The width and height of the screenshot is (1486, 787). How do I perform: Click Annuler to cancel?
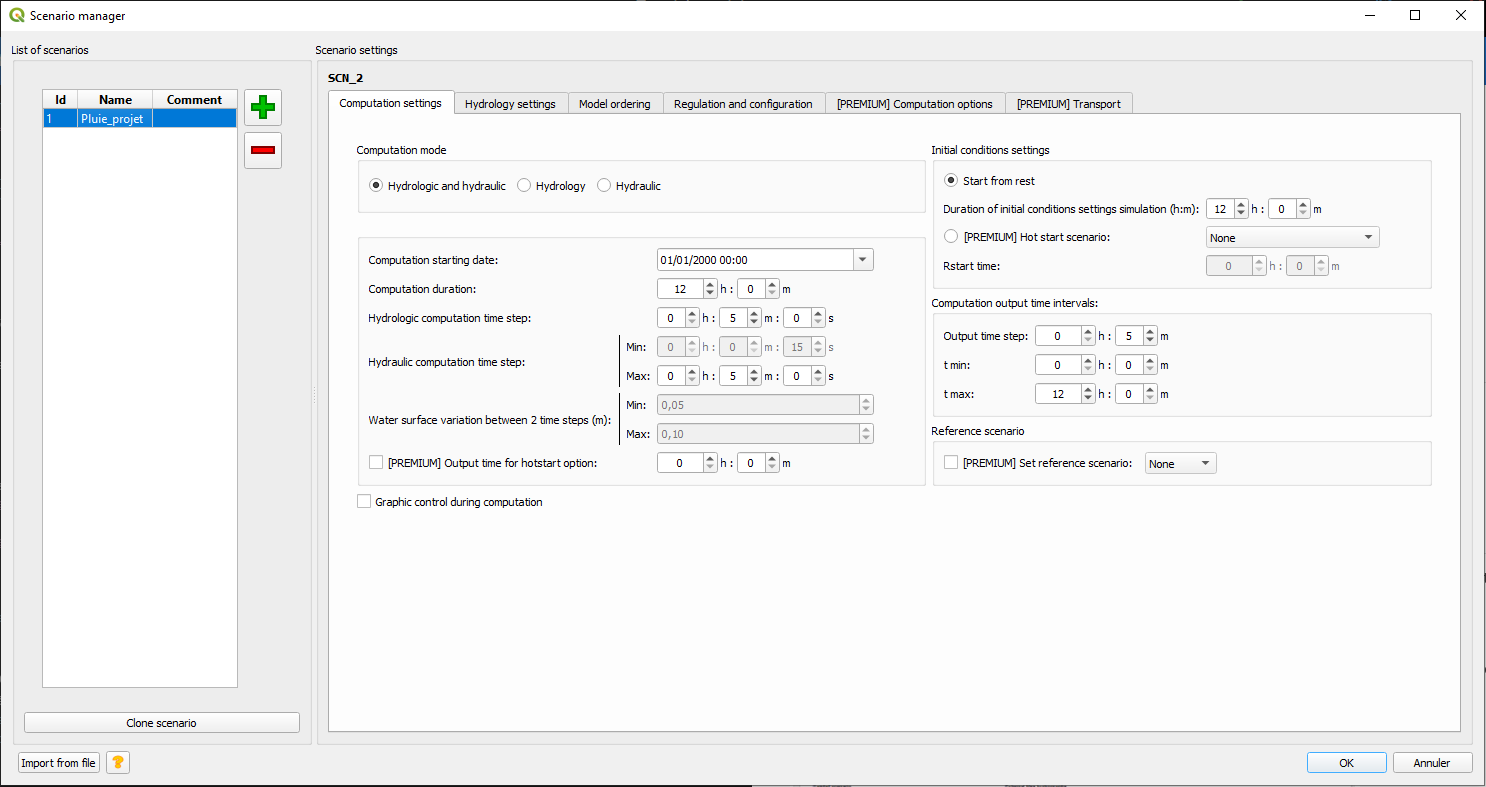pos(1432,763)
